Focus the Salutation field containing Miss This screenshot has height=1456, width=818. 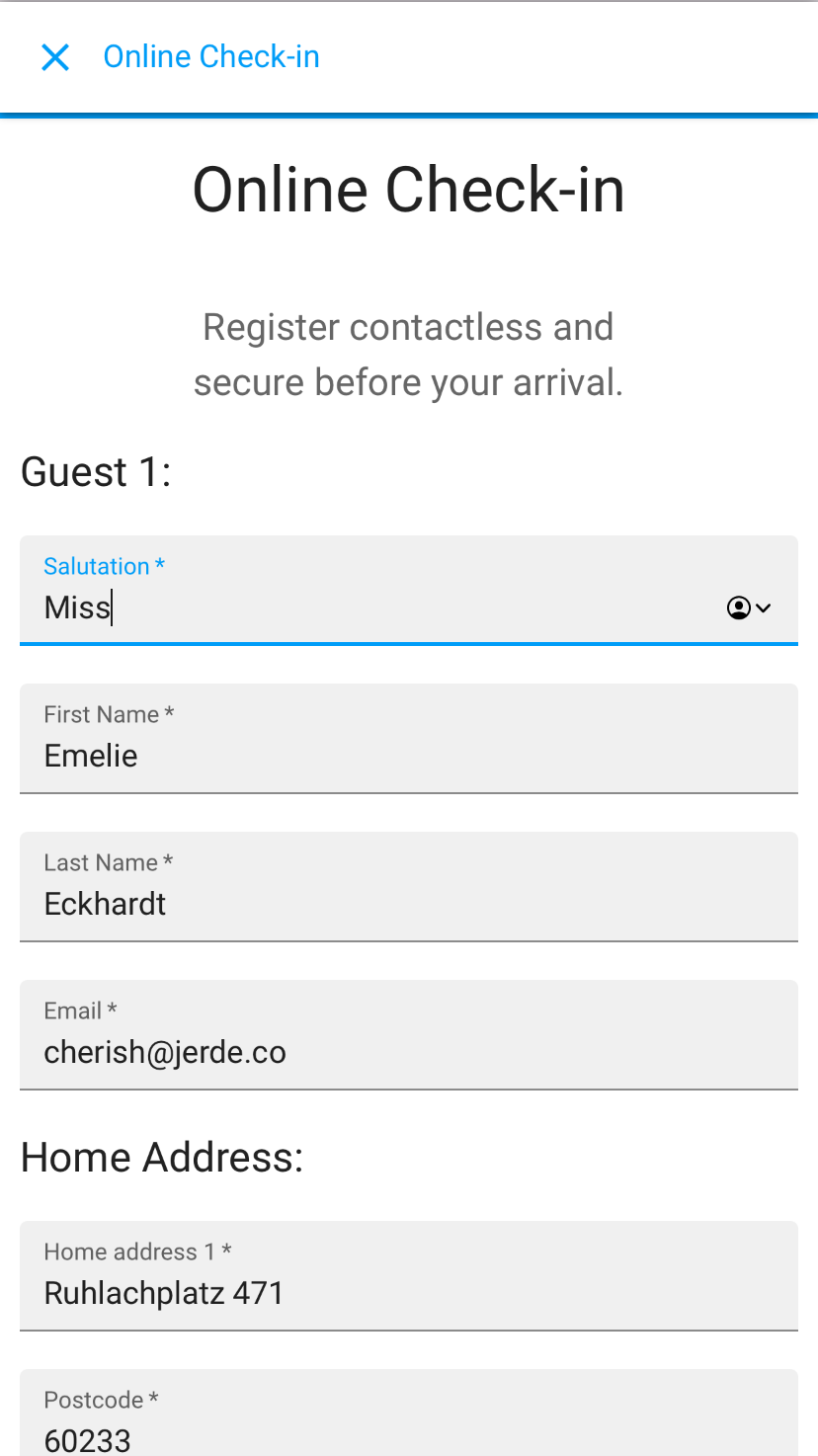(x=375, y=607)
